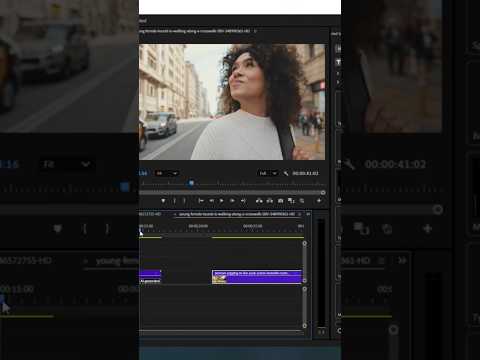Click the video tracks vertical scrollbar top handle

[304, 243]
